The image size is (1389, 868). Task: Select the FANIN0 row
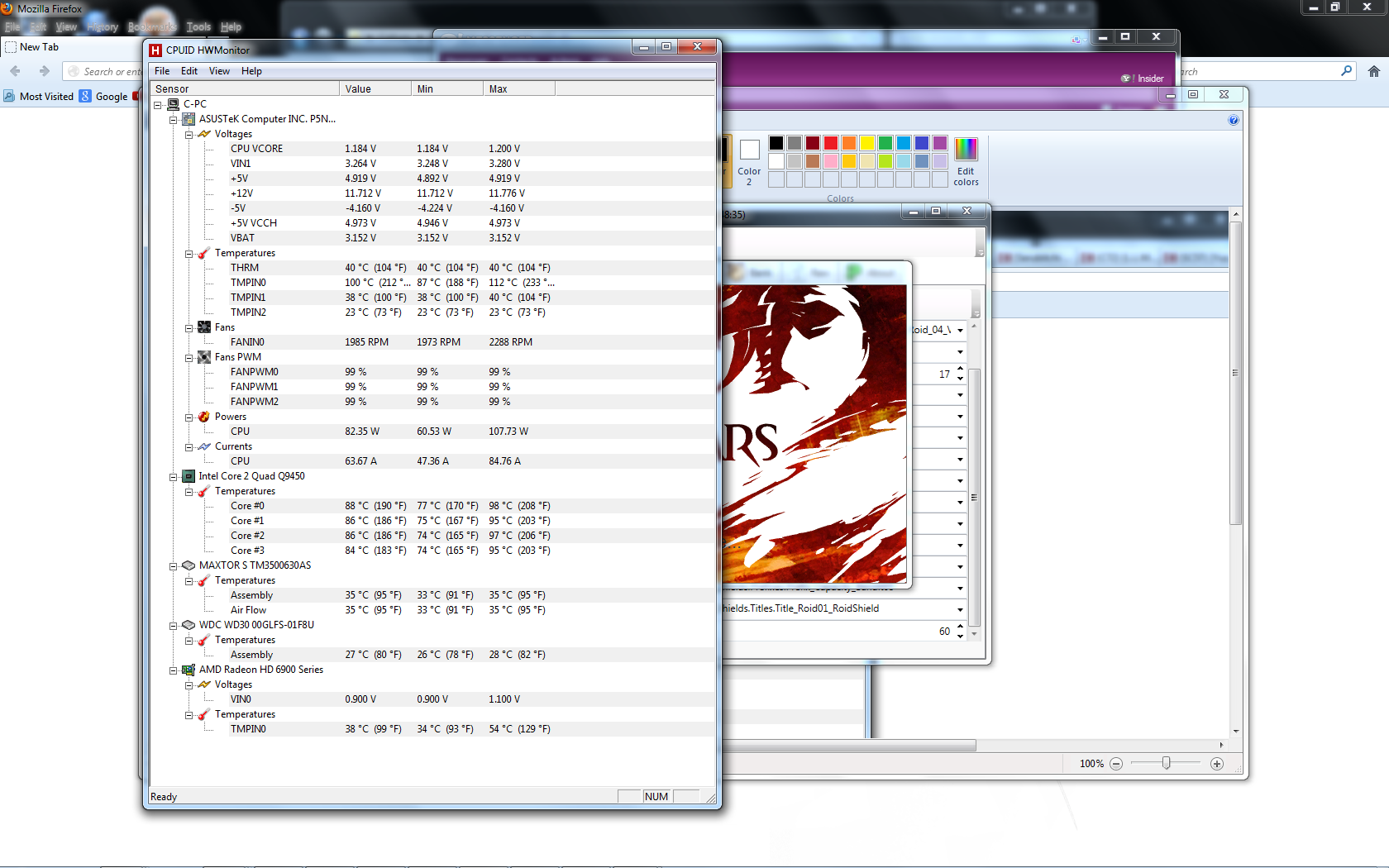click(432, 342)
